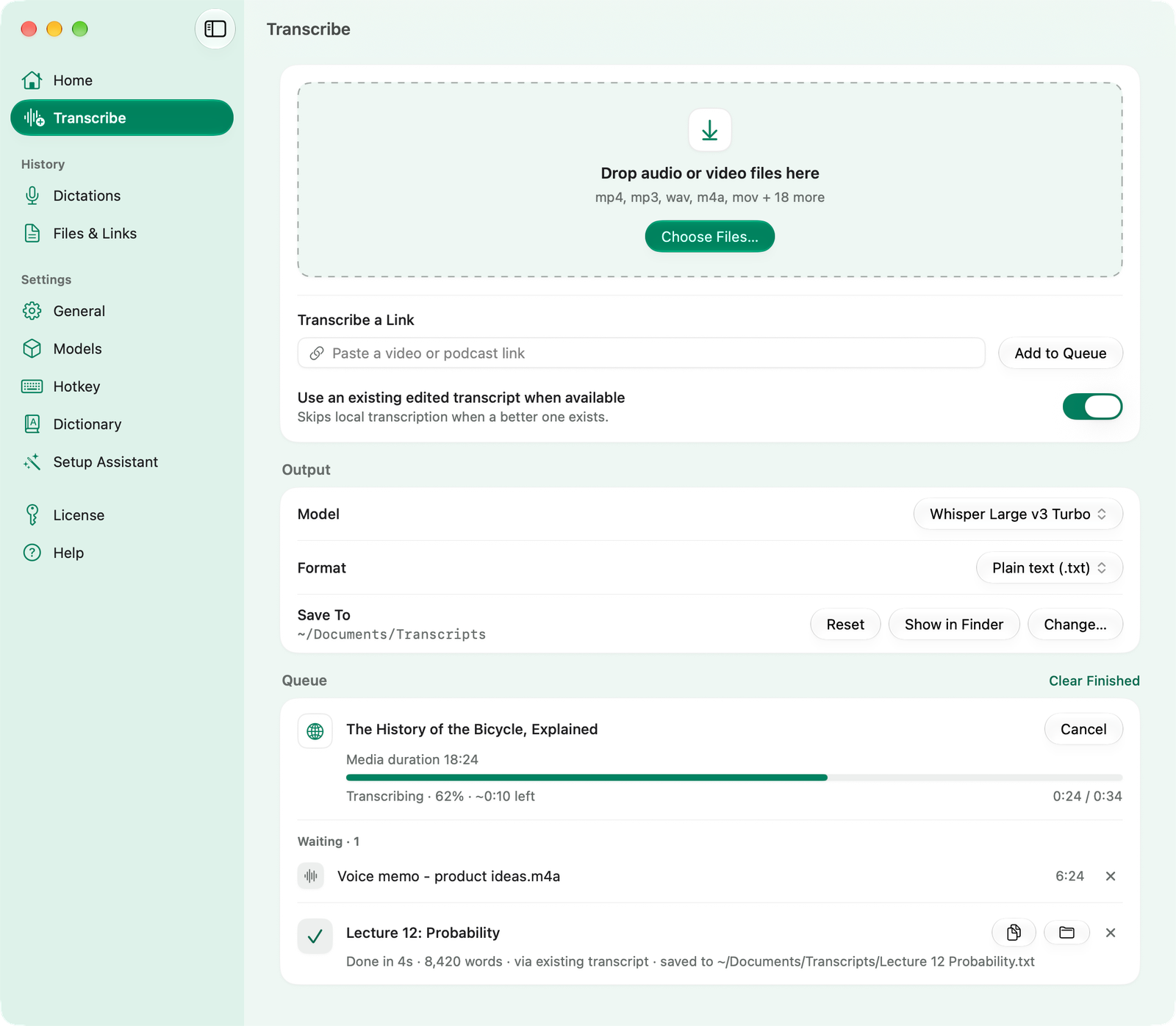
Task: Click Show in Finder button
Action: [x=953, y=624]
